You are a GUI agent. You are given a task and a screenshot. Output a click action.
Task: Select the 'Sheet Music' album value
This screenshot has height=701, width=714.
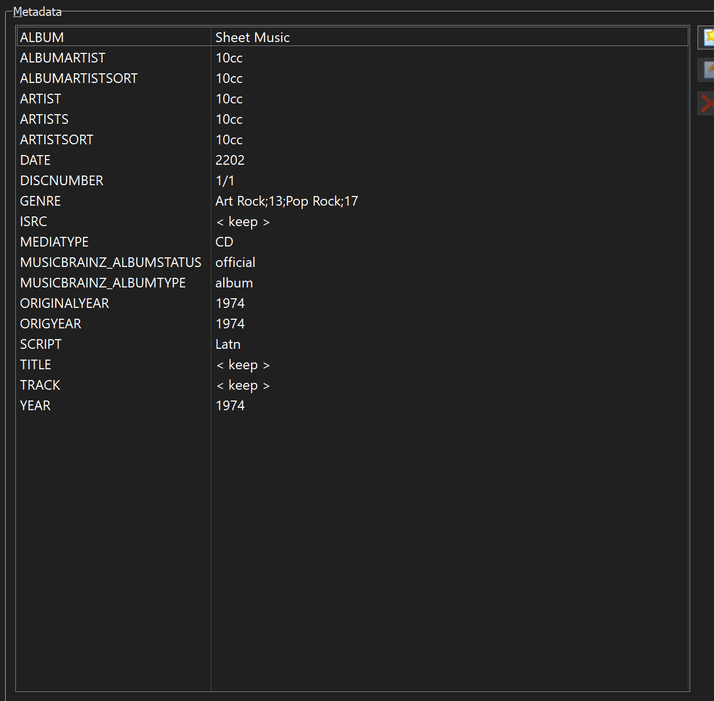[252, 37]
